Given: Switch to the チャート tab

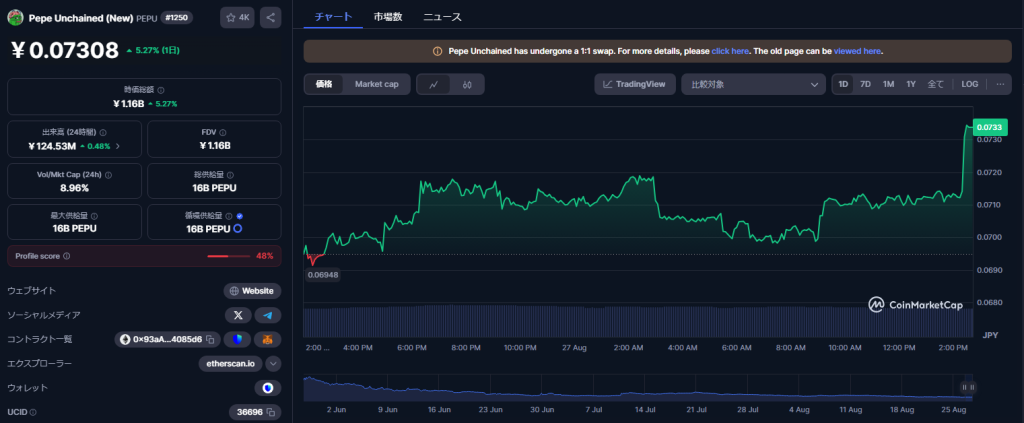Looking at the screenshot, I should click(x=333, y=17).
